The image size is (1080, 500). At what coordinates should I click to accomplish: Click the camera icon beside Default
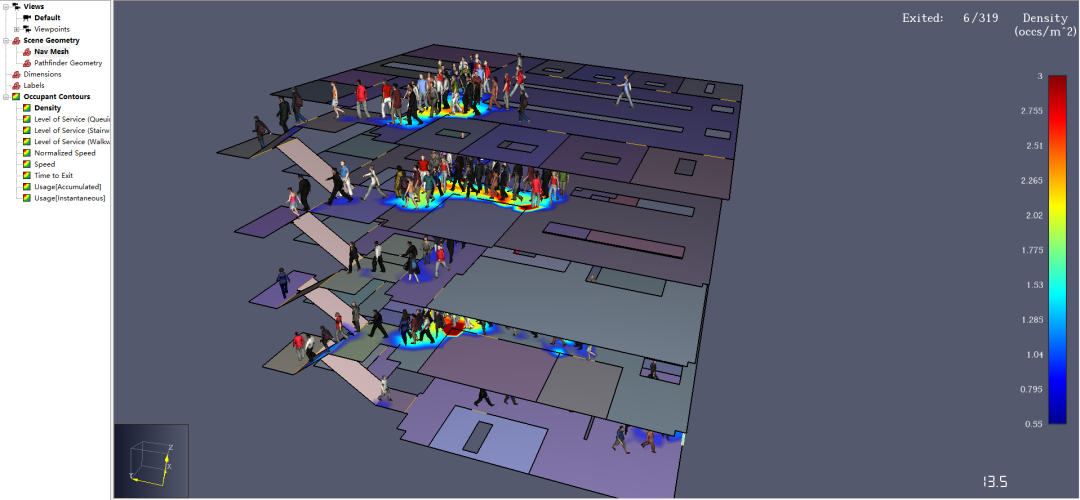click(x=27, y=18)
